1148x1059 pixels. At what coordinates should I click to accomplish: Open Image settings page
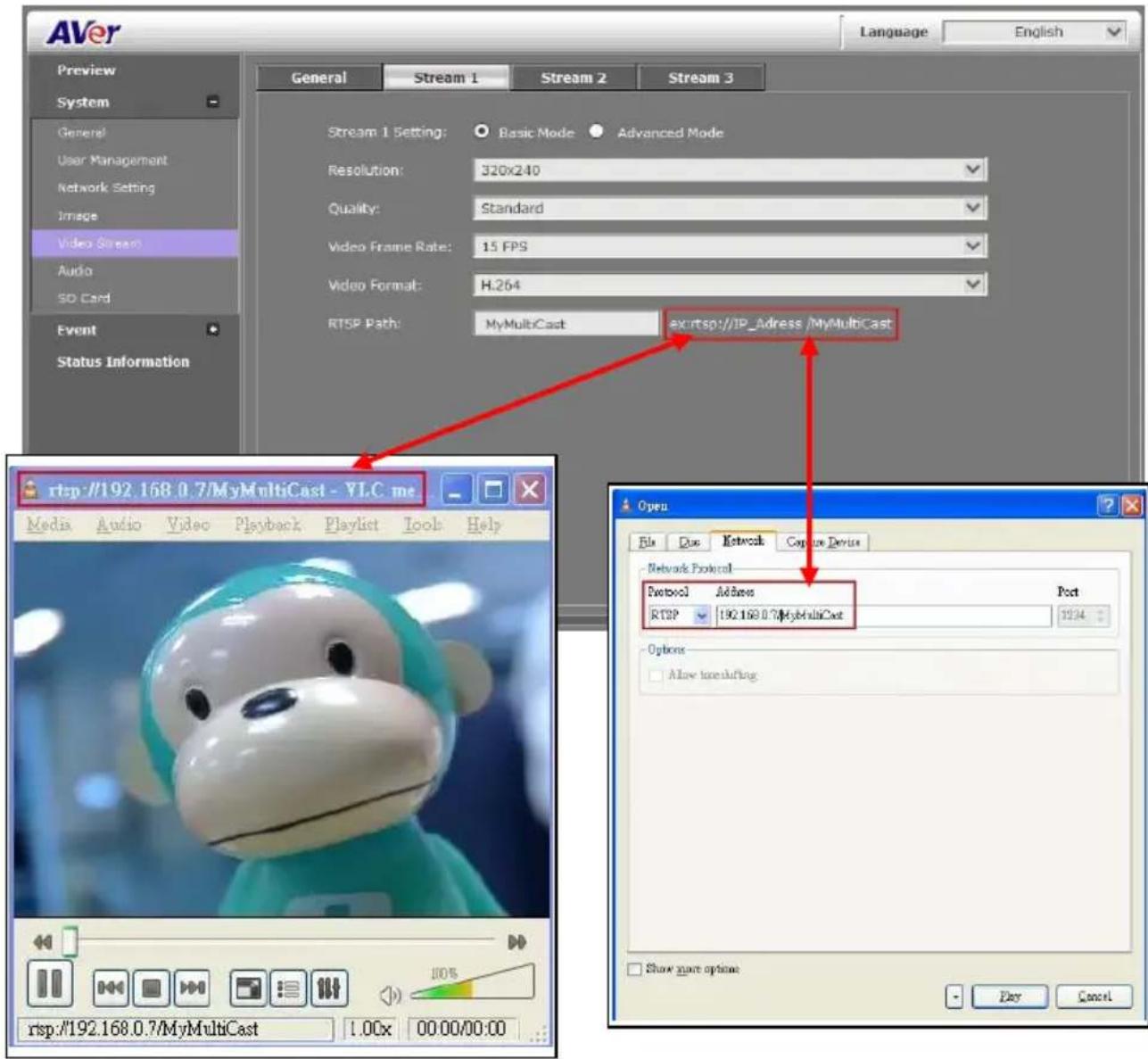pos(78,215)
